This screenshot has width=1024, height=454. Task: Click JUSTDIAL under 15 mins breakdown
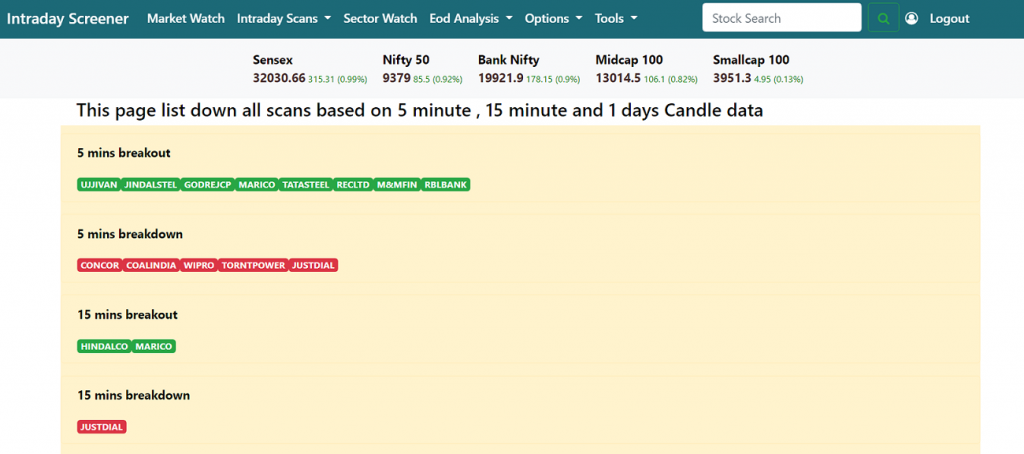[x=102, y=427]
